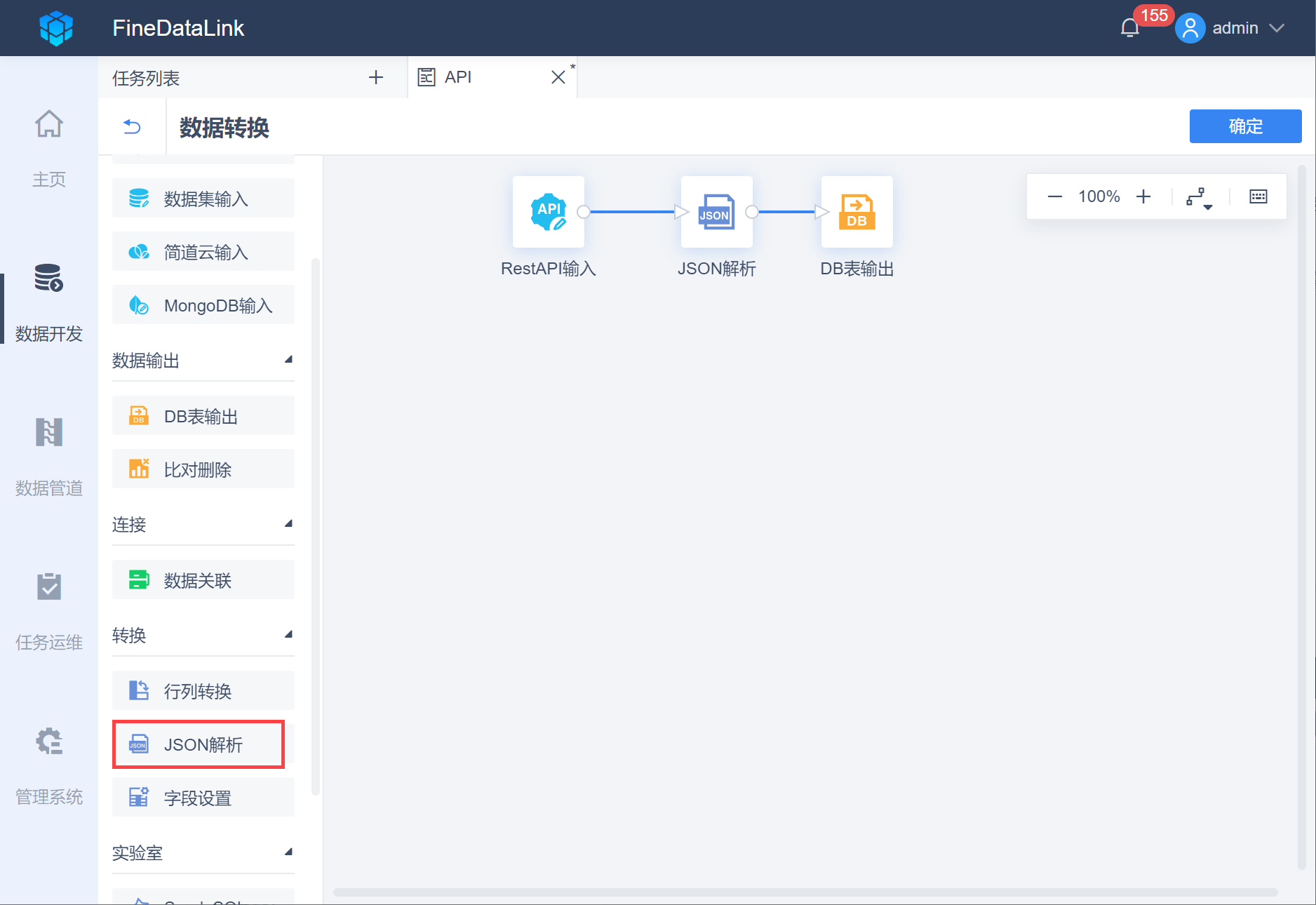
Task: Open 数据开发 sidebar section
Action: 49,303
